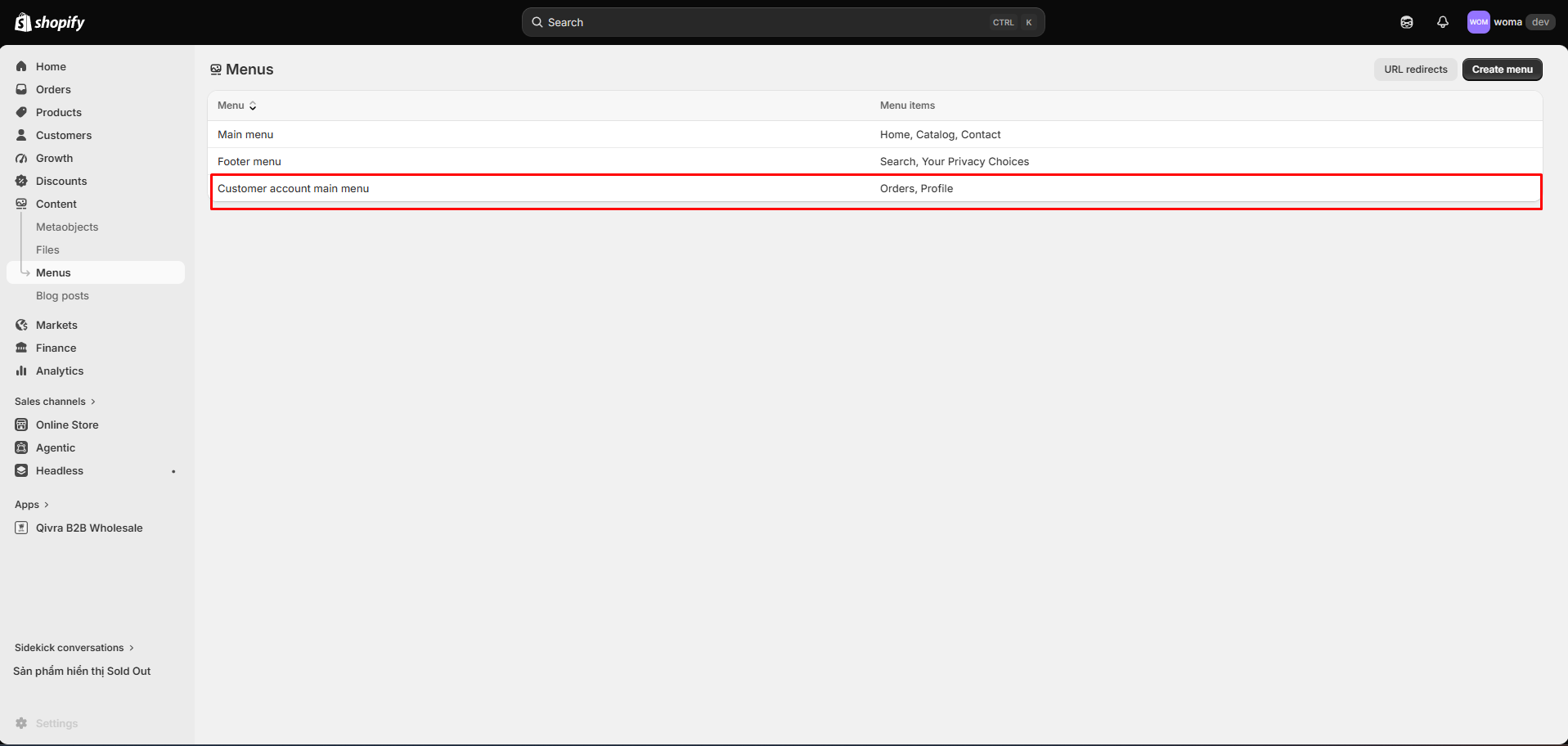Open Metaobjects under Content
The height and width of the screenshot is (746, 1568).
(67, 227)
